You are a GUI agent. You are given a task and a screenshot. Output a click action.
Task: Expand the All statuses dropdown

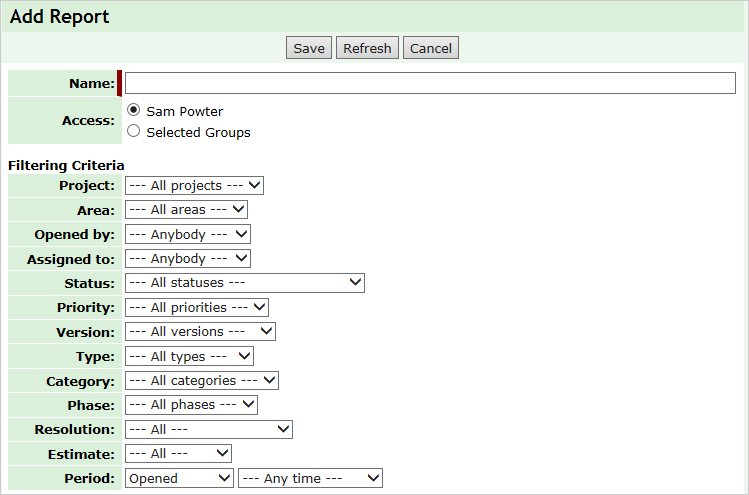(x=245, y=283)
